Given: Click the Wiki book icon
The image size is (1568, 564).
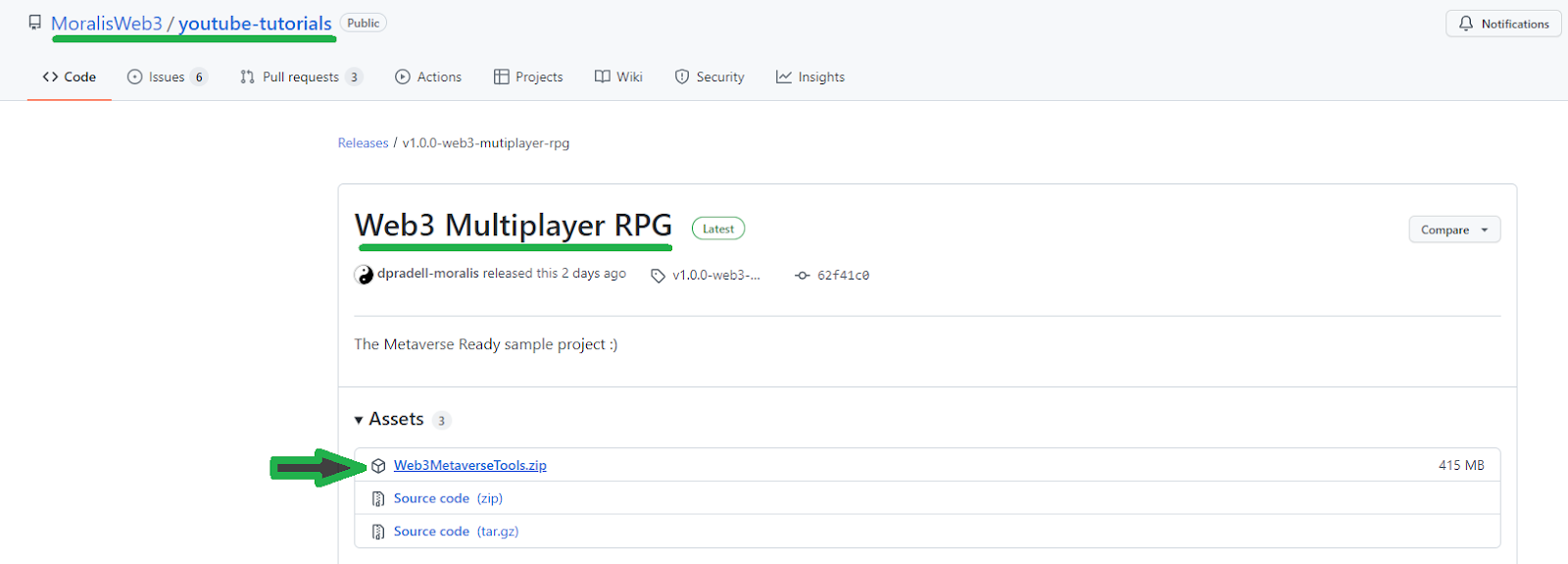Looking at the screenshot, I should pos(603,77).
